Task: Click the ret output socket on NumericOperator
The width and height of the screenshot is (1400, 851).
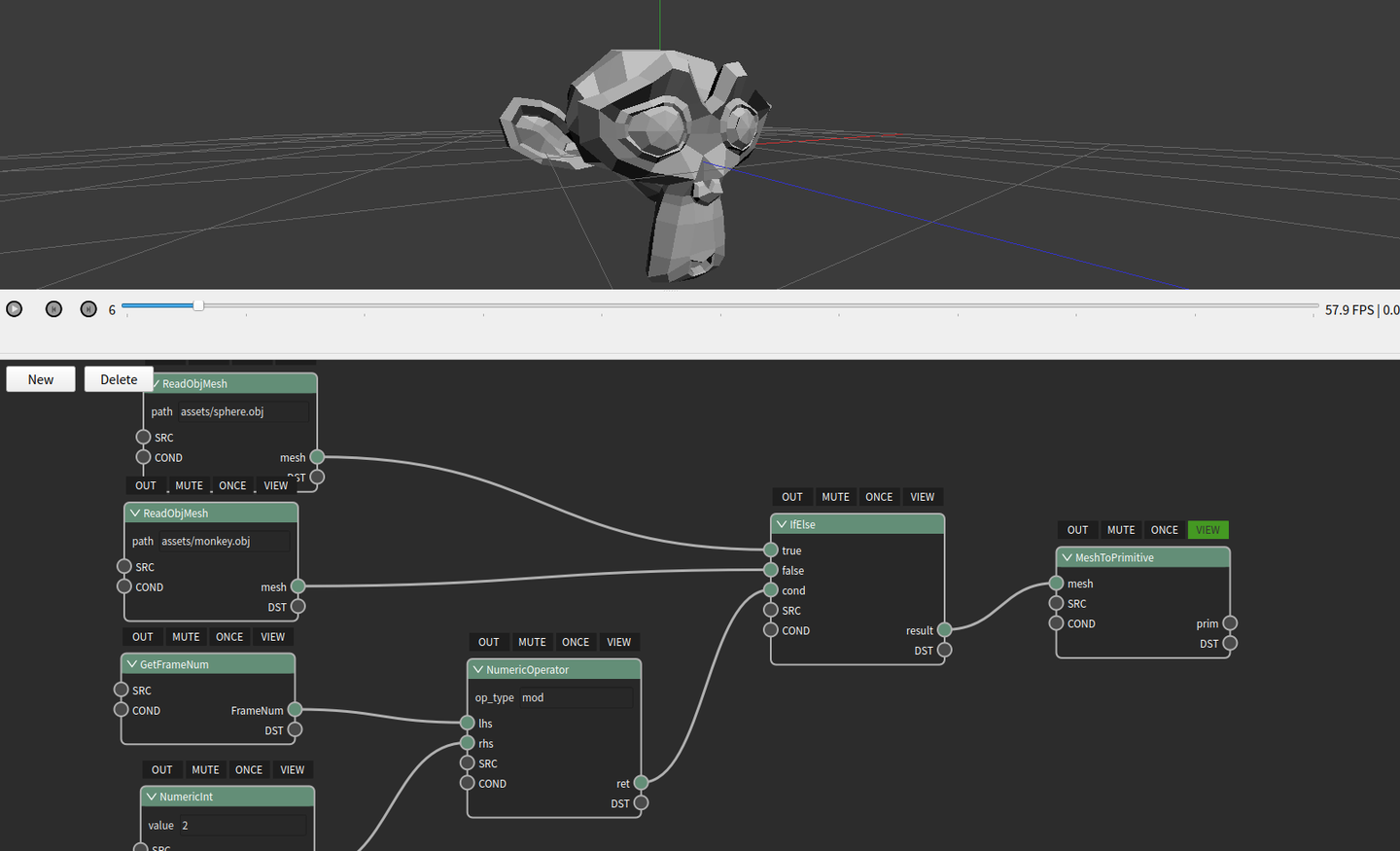Action: coord(641,783)
